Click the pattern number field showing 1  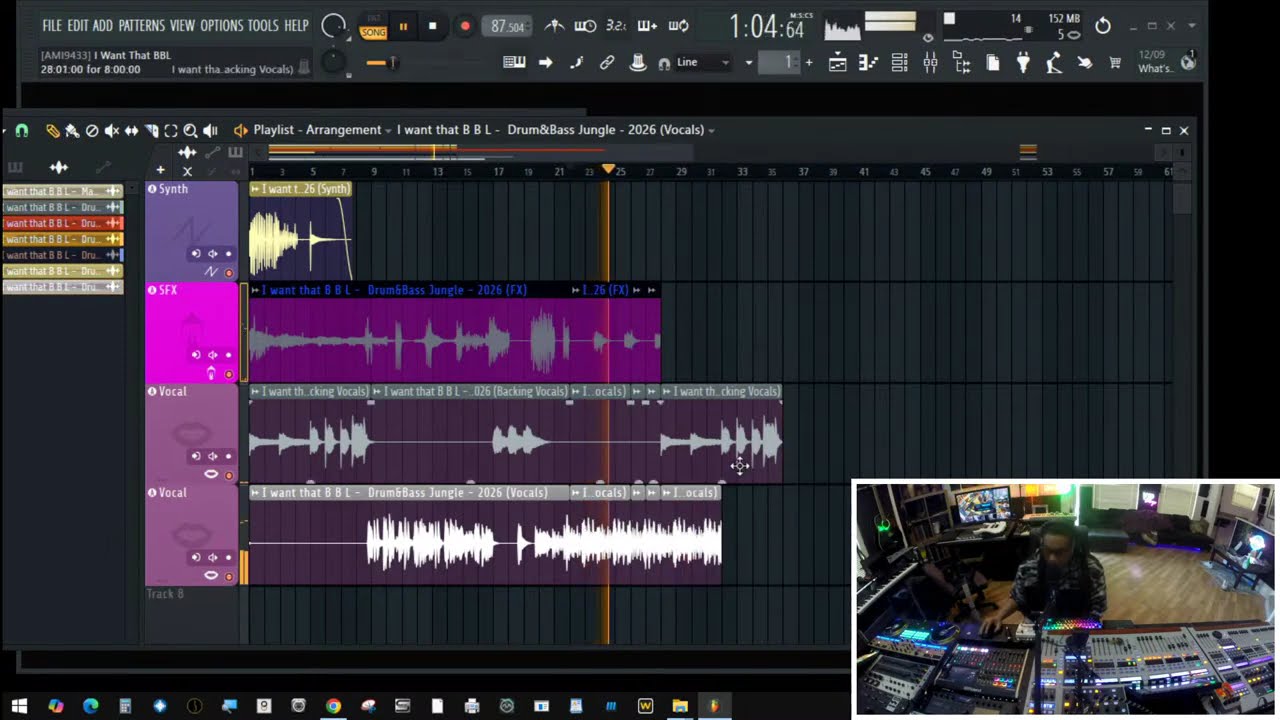click(x=780, y=63)
